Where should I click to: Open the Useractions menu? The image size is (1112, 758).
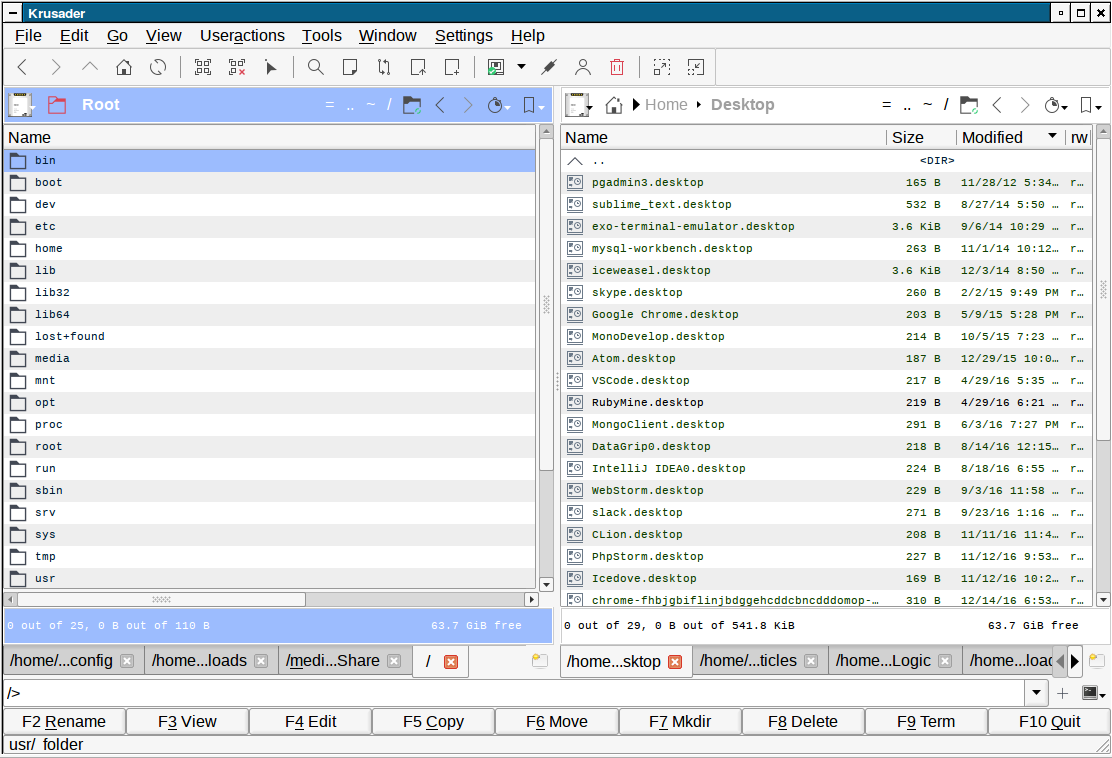click(x=243, y=35)
